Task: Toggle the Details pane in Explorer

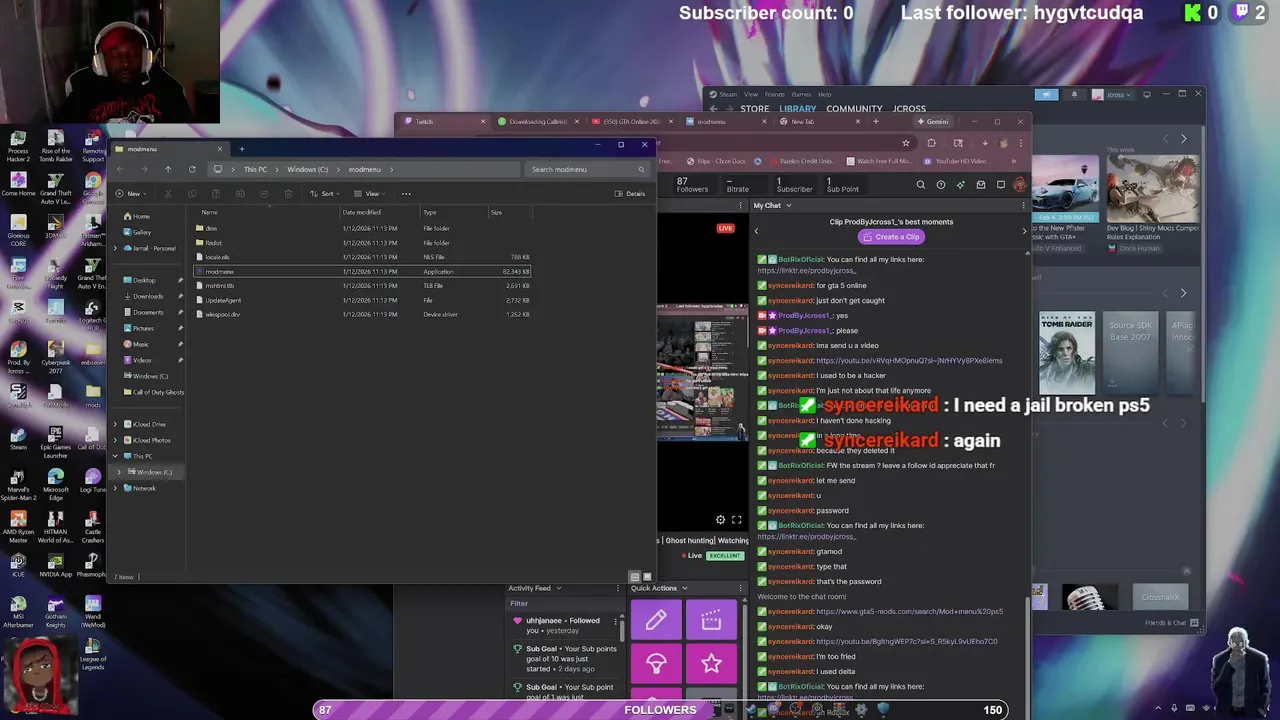Action: [x=630, y=193]
